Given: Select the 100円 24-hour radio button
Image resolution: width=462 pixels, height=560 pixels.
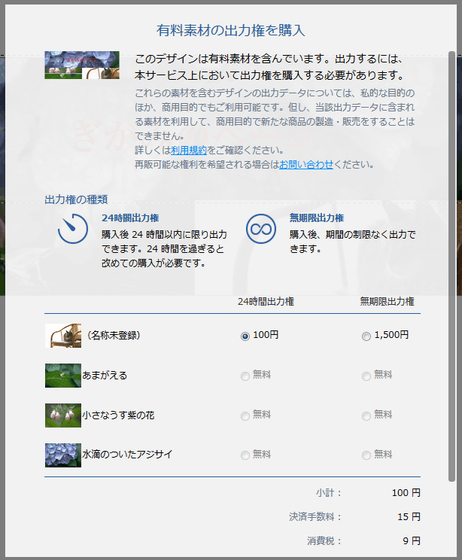Looking at the screenshot, I should point(245,336).
